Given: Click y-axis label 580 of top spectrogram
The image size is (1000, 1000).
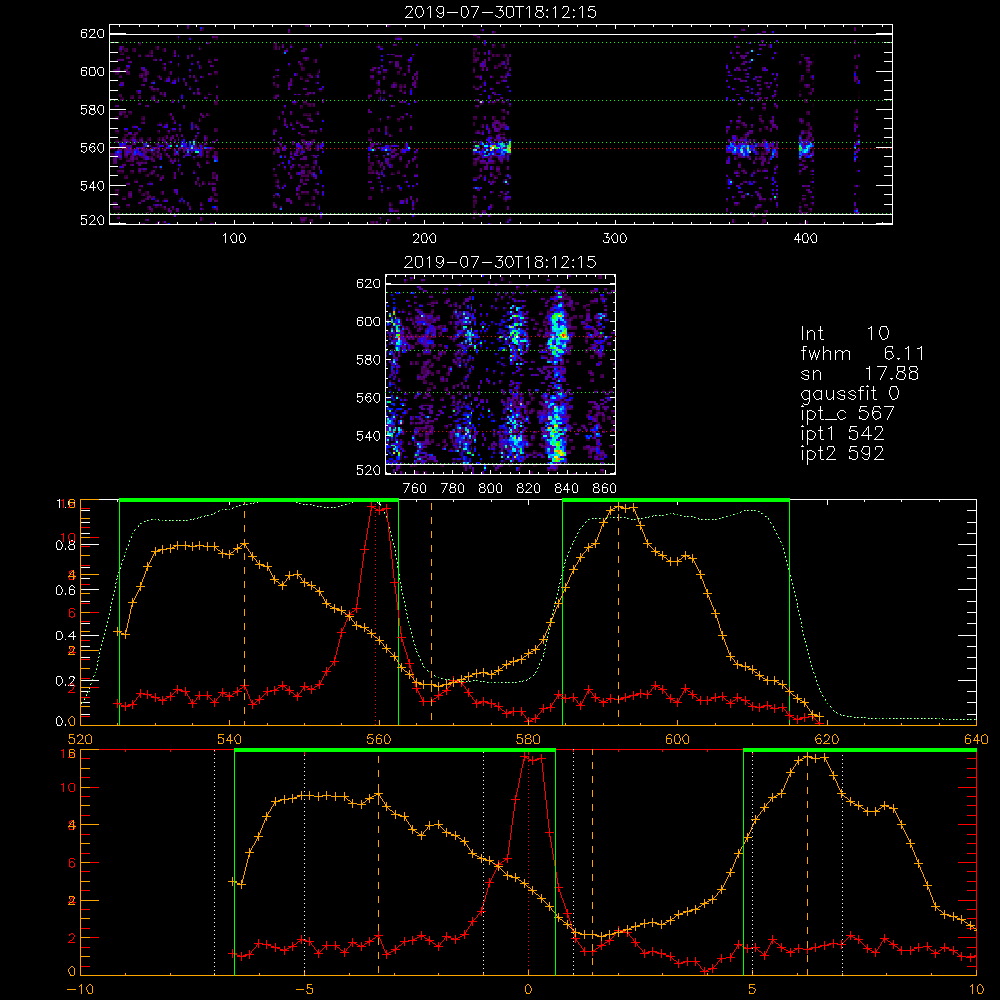Looking at the screenshot, I should (x=92, y=110).
